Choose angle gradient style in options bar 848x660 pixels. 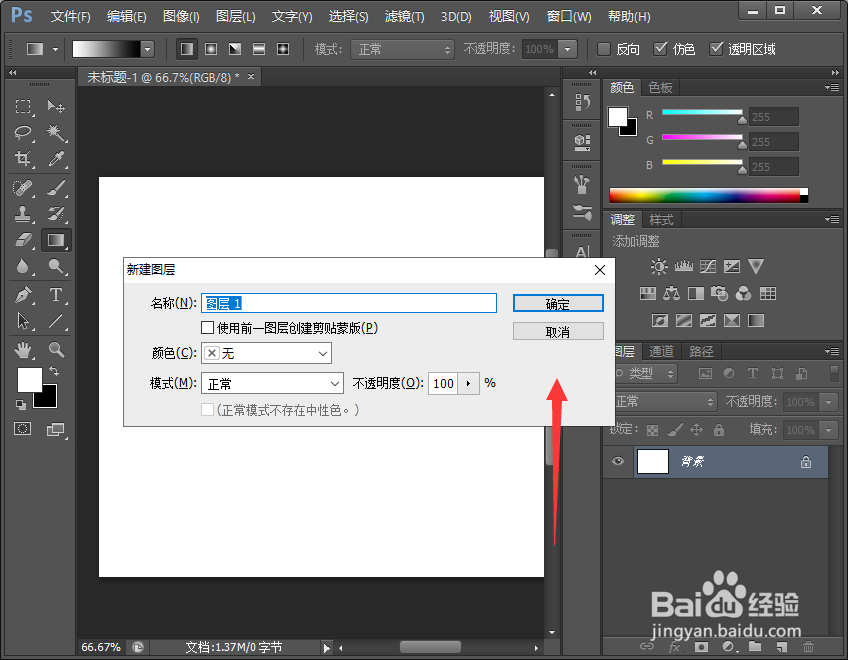click(x=235, y=49)
